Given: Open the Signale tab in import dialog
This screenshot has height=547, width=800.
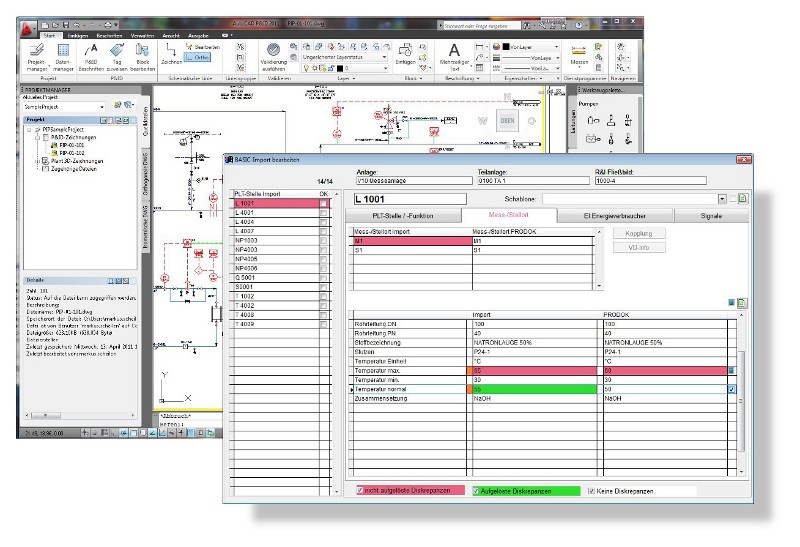Looking at the screenshot, I should click(x=711, y=216).
